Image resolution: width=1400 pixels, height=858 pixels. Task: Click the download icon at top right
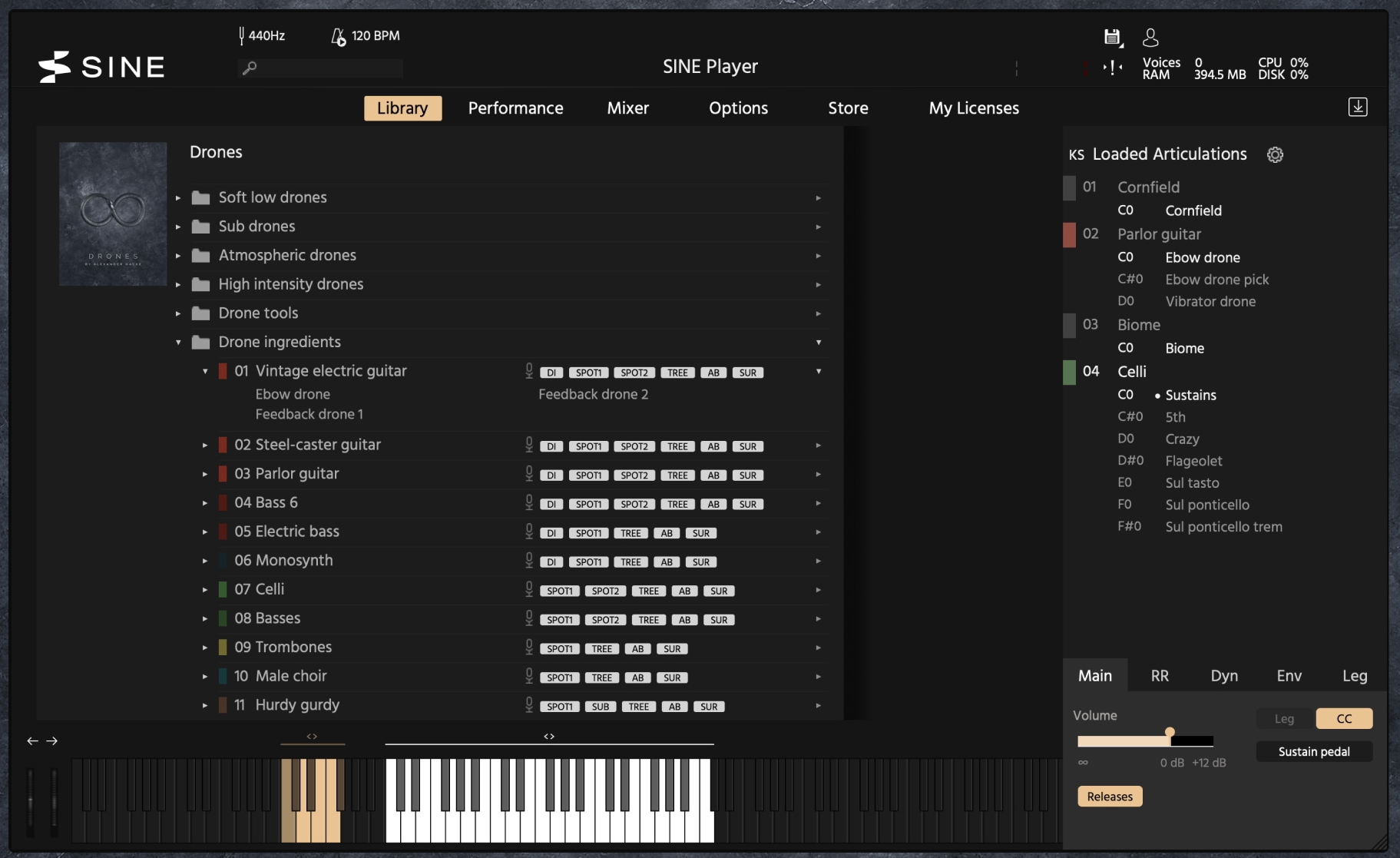(1357, 108)
